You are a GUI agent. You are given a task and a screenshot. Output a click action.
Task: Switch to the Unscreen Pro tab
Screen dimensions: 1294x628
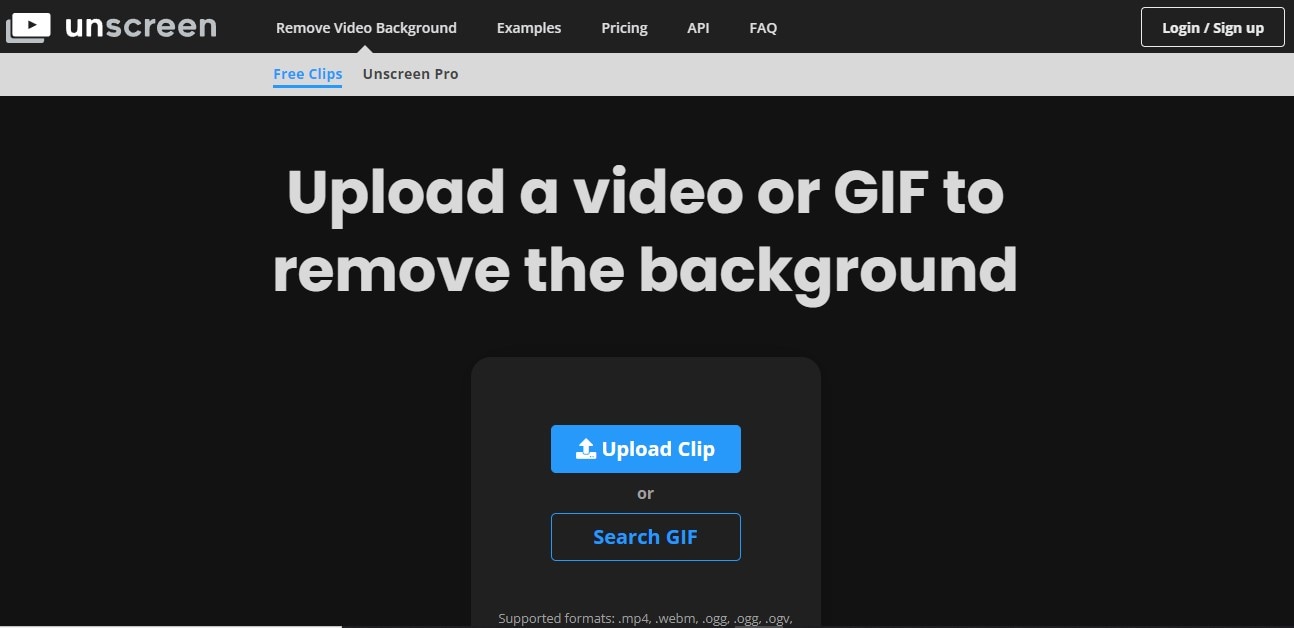click(x=411, y=74)
